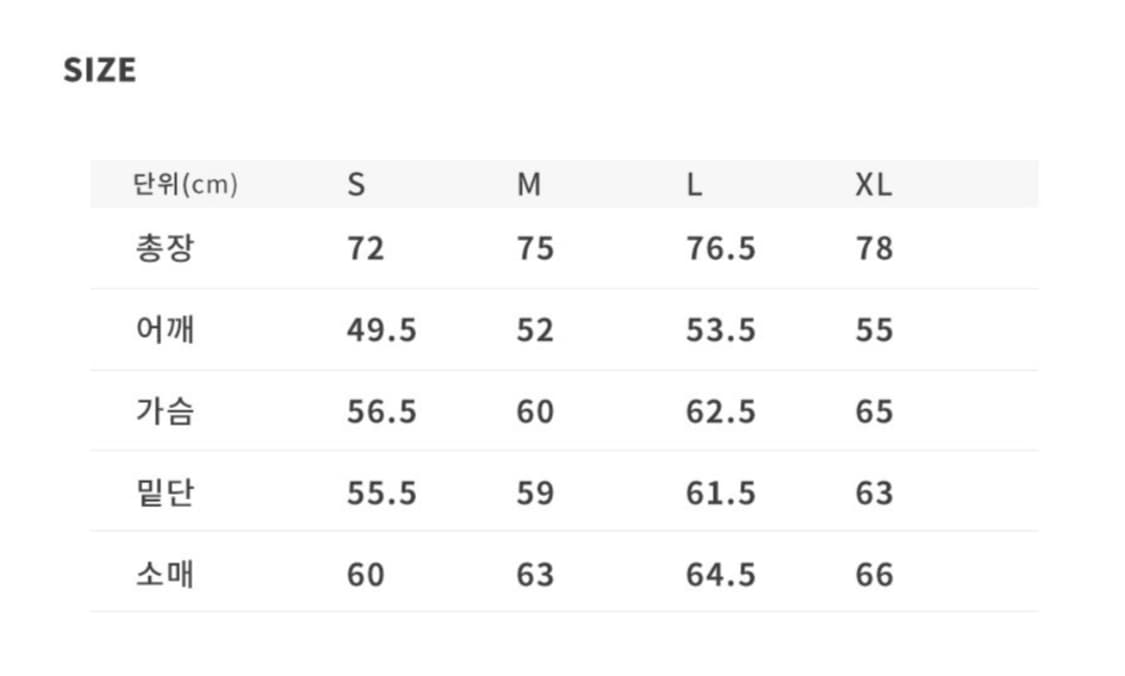Click the 단위(cm) header cell
Image resolution: width=1125 pixels, height=676 pixels.
pos(185,185)
